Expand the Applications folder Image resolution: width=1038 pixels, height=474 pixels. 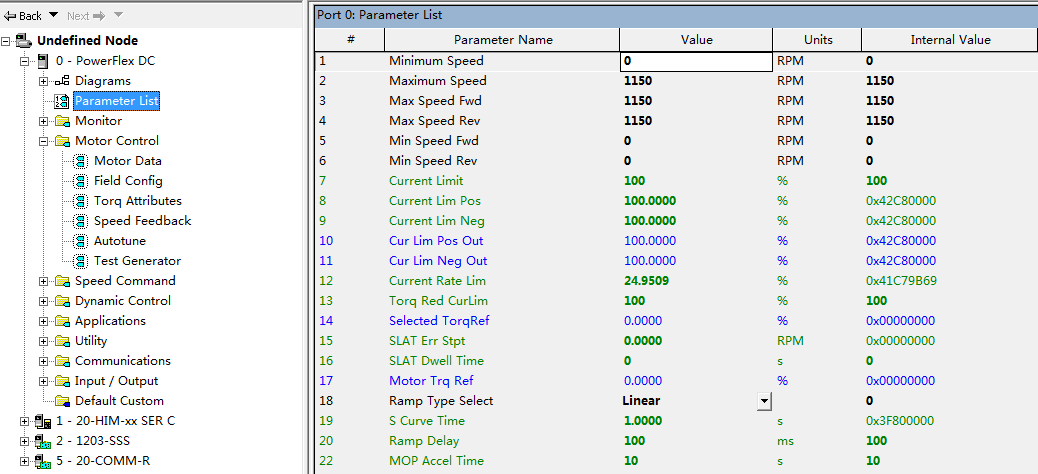[x=44, y=321]
